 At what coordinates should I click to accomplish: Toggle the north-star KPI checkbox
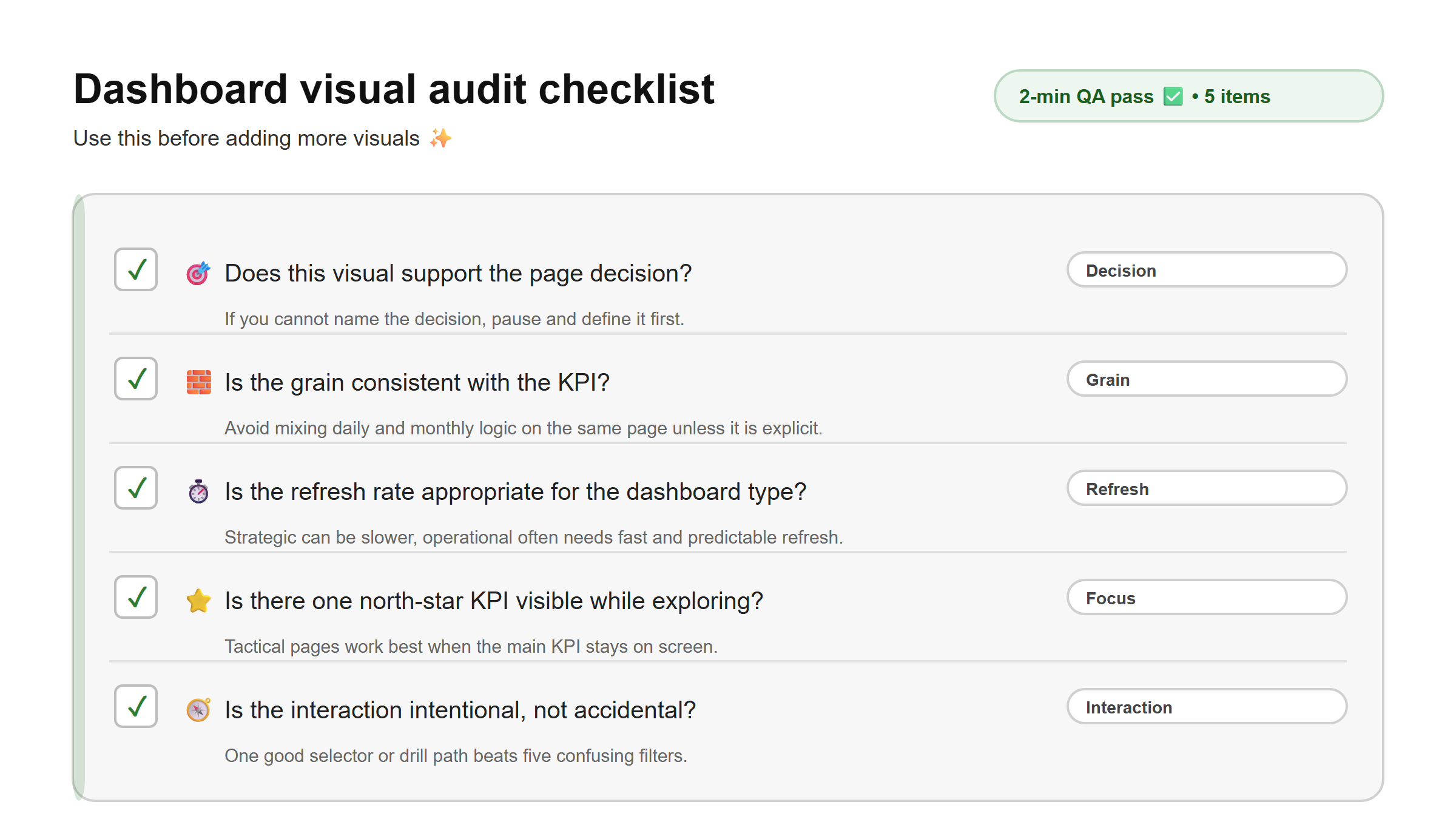click(x=136, y=597)
